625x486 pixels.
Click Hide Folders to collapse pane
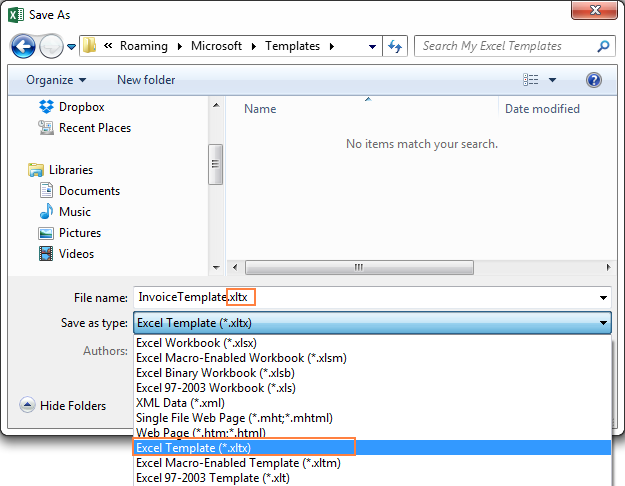point(63,406)
